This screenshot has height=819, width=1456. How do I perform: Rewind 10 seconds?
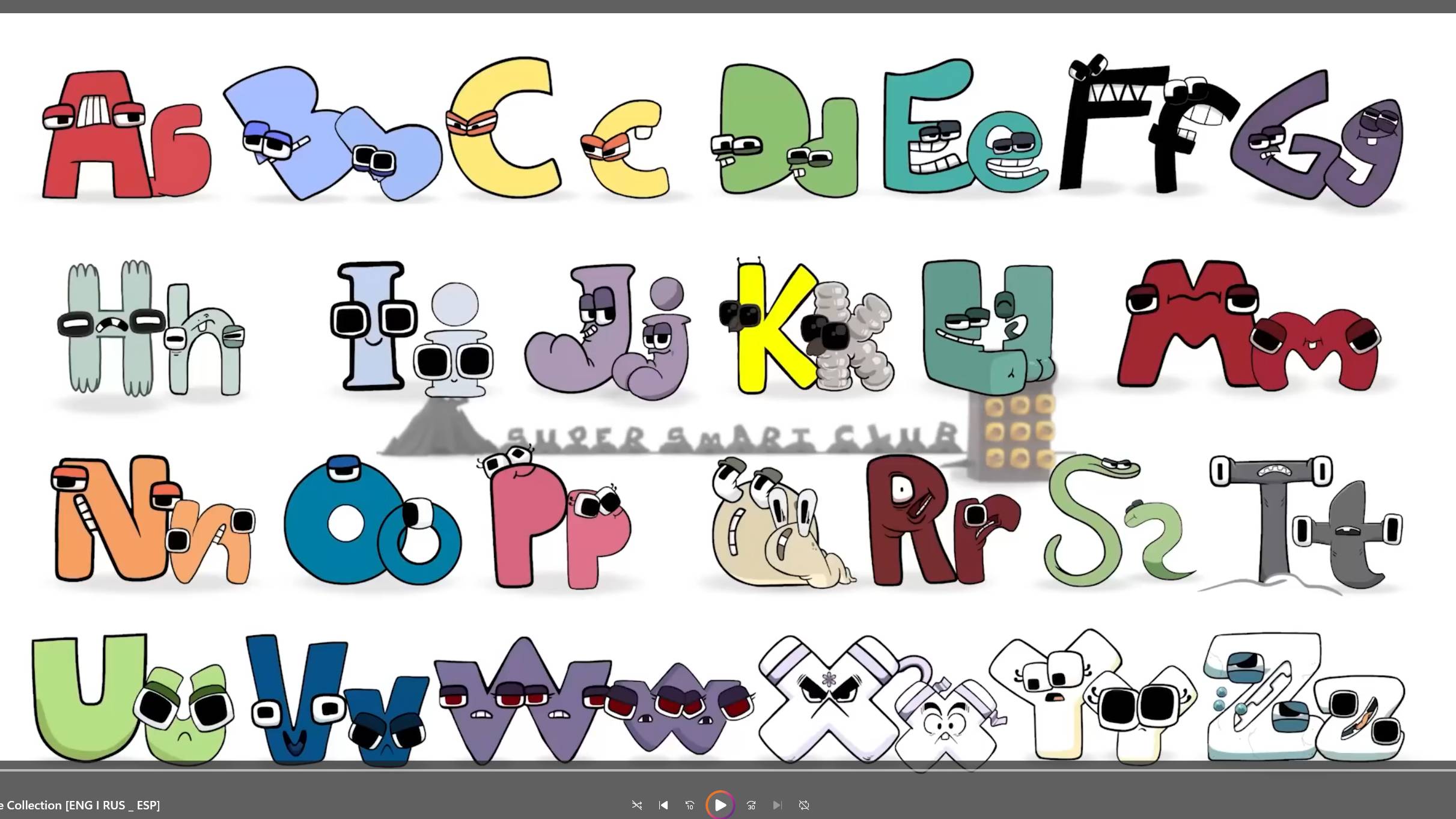[690, 805]
